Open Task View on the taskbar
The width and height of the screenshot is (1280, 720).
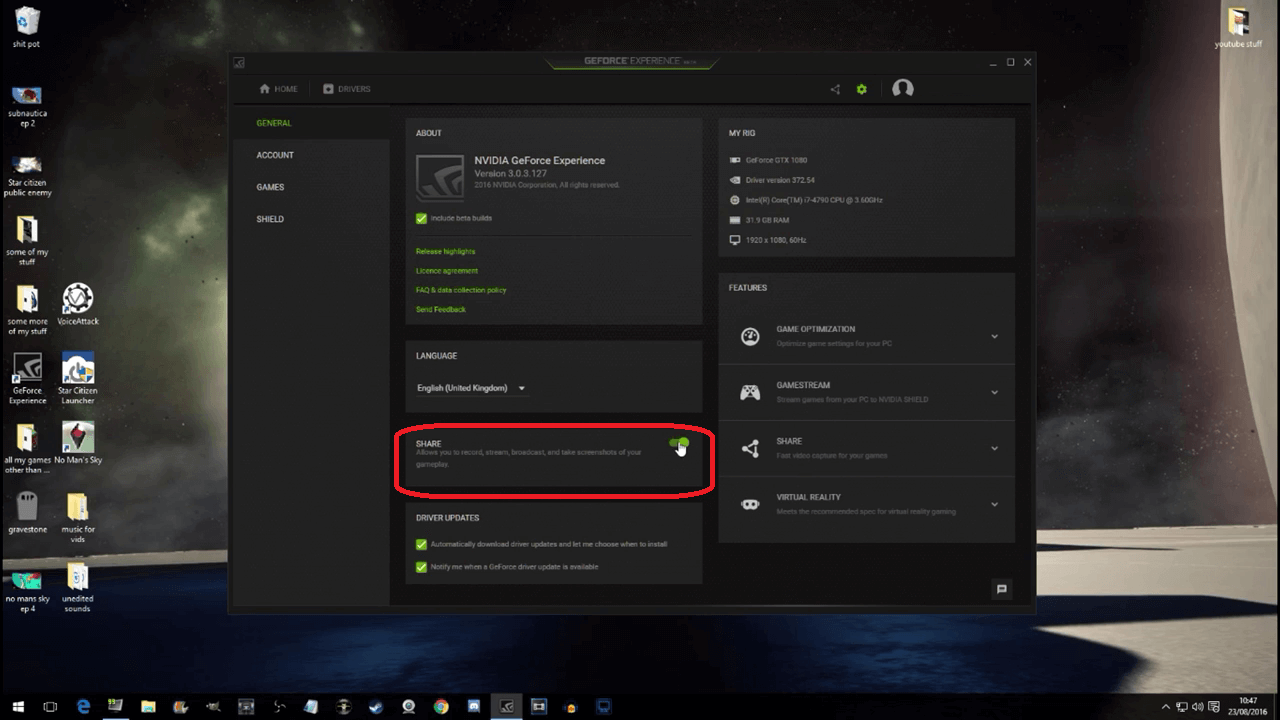coord(50,705)
